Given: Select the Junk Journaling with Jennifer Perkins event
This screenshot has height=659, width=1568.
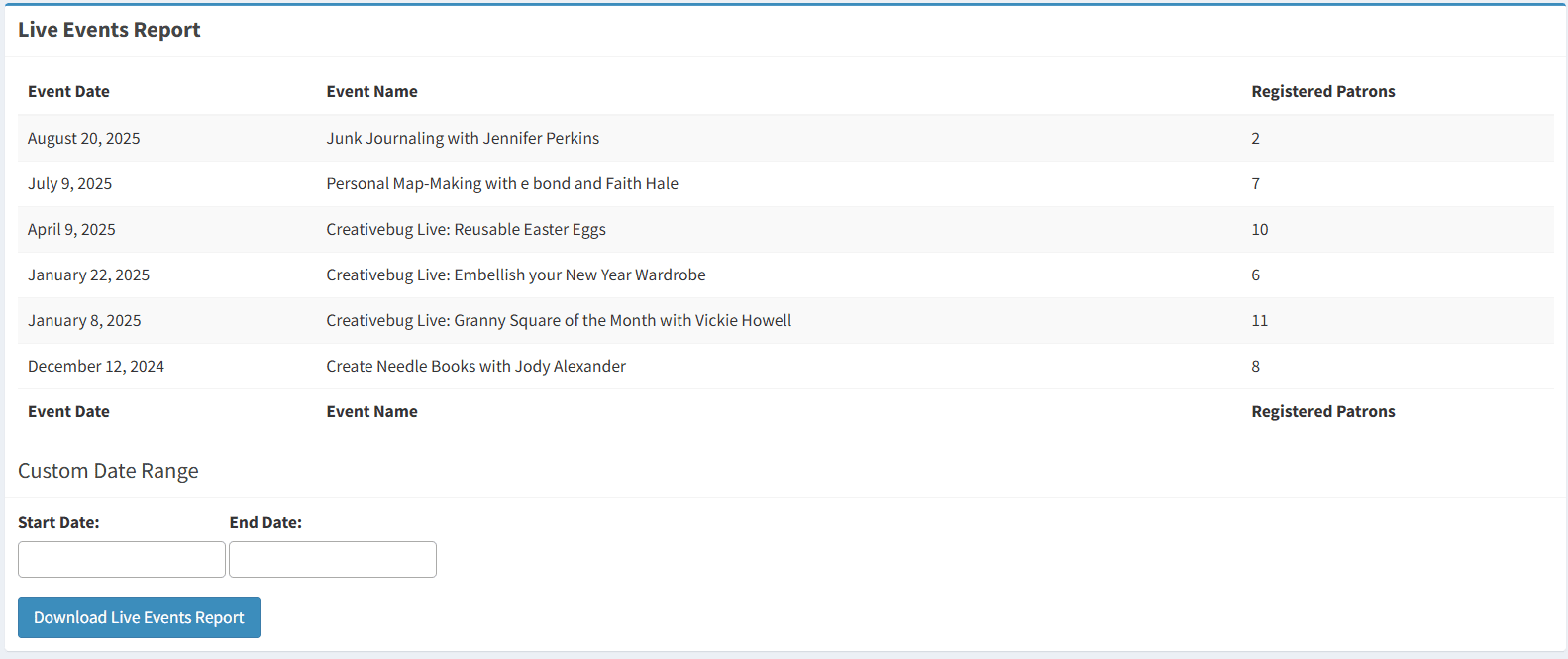Looking at the screenshot, I should [x=463, y=138].
